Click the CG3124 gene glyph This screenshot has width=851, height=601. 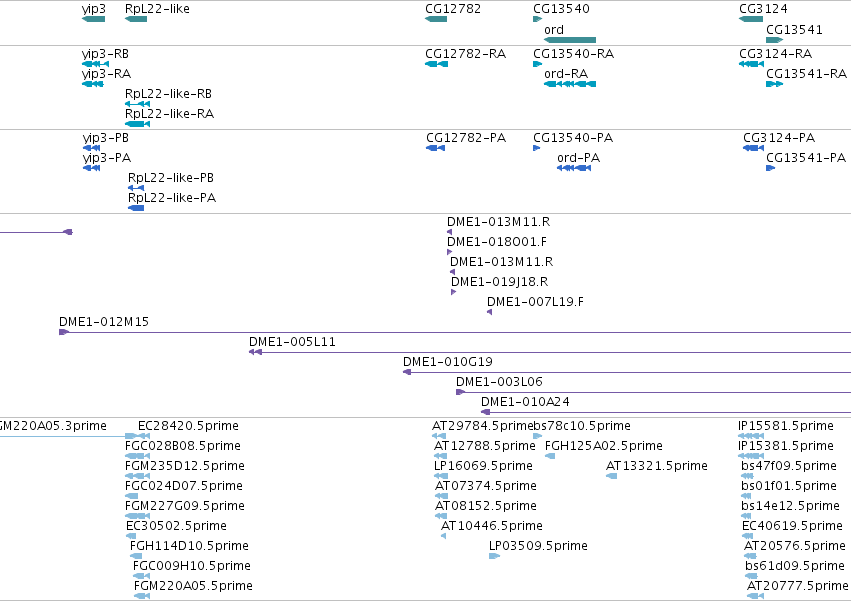tap(751, 19)
